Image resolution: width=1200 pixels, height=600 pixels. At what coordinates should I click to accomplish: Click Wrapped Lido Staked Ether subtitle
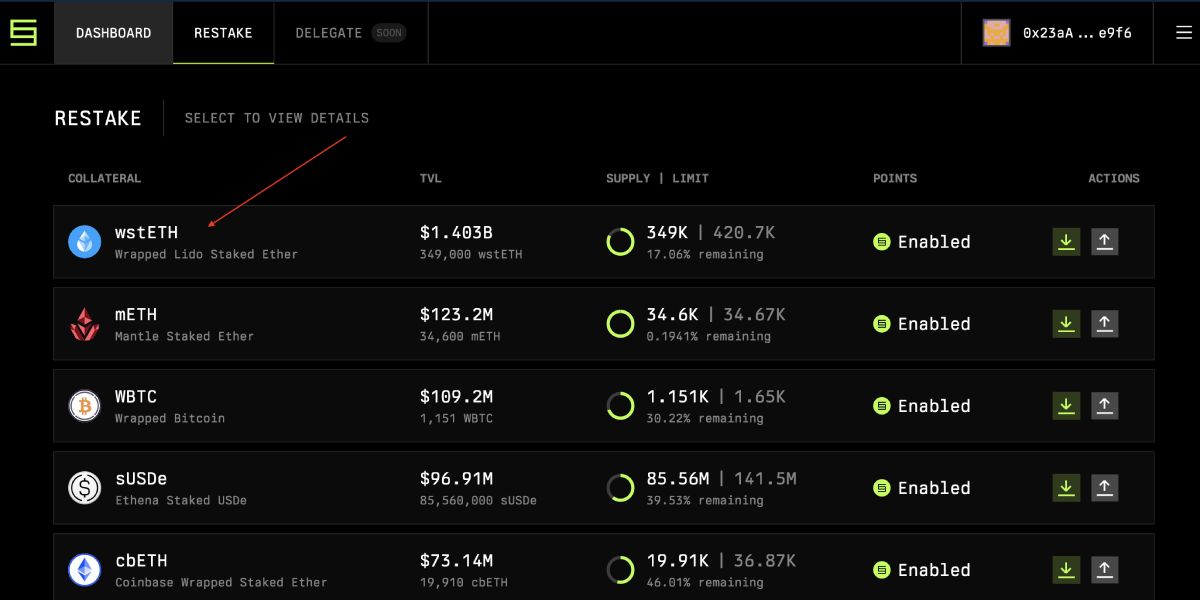pyautogui.click(x=206, y=254)
